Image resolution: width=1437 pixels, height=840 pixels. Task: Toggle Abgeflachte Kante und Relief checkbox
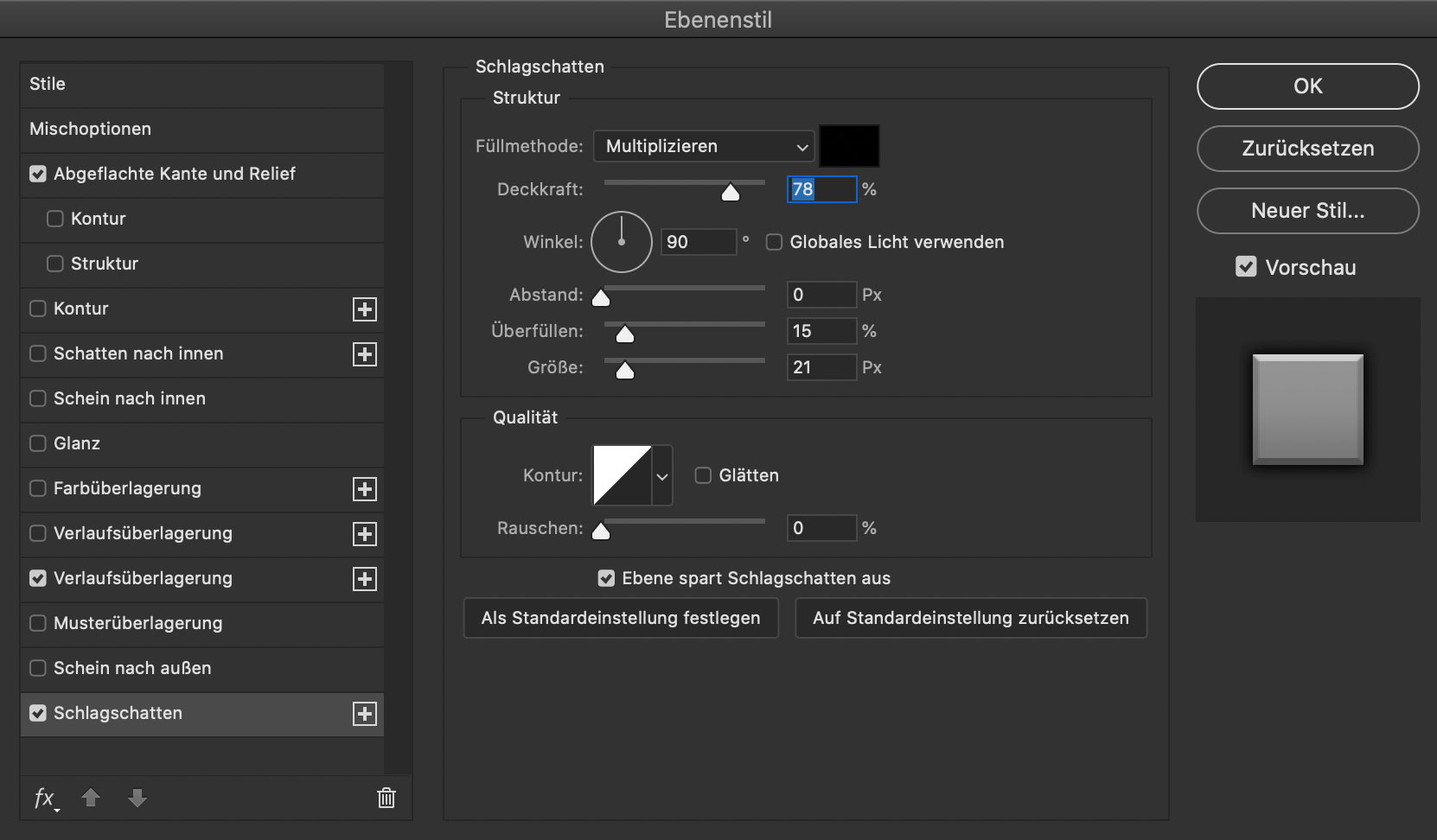[38, 174]
